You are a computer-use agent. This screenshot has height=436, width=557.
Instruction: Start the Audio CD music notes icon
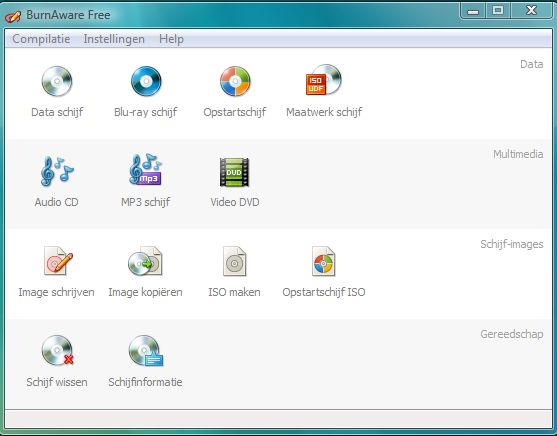[57, 171]
